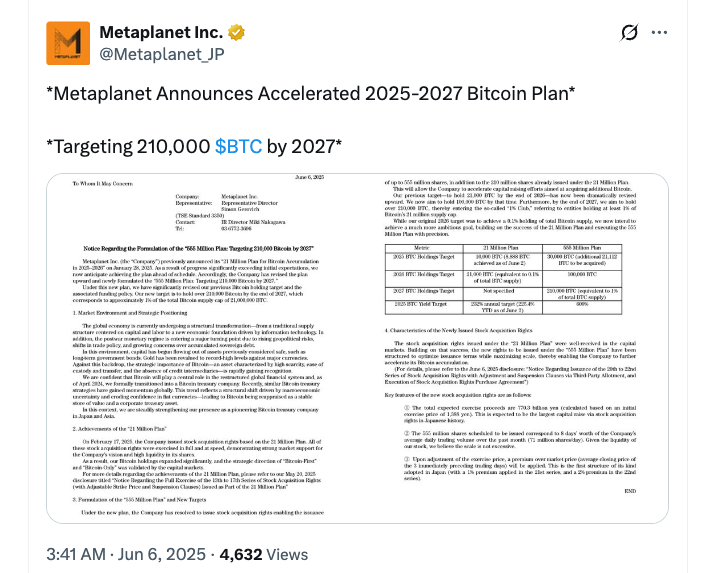Open the $BTC cashtag link
The width and height of the screenshot is (707, 573).
(239, 147)
